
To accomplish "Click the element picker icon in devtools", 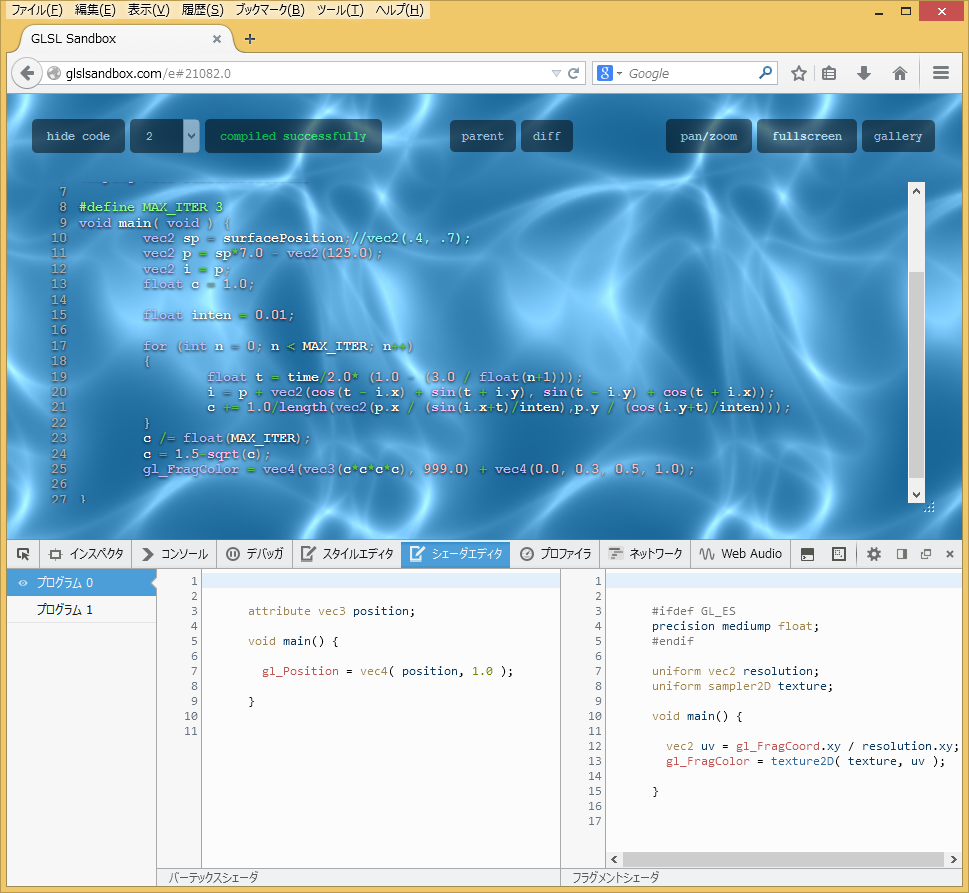I will pyautogui.click(x=22, y=554).
